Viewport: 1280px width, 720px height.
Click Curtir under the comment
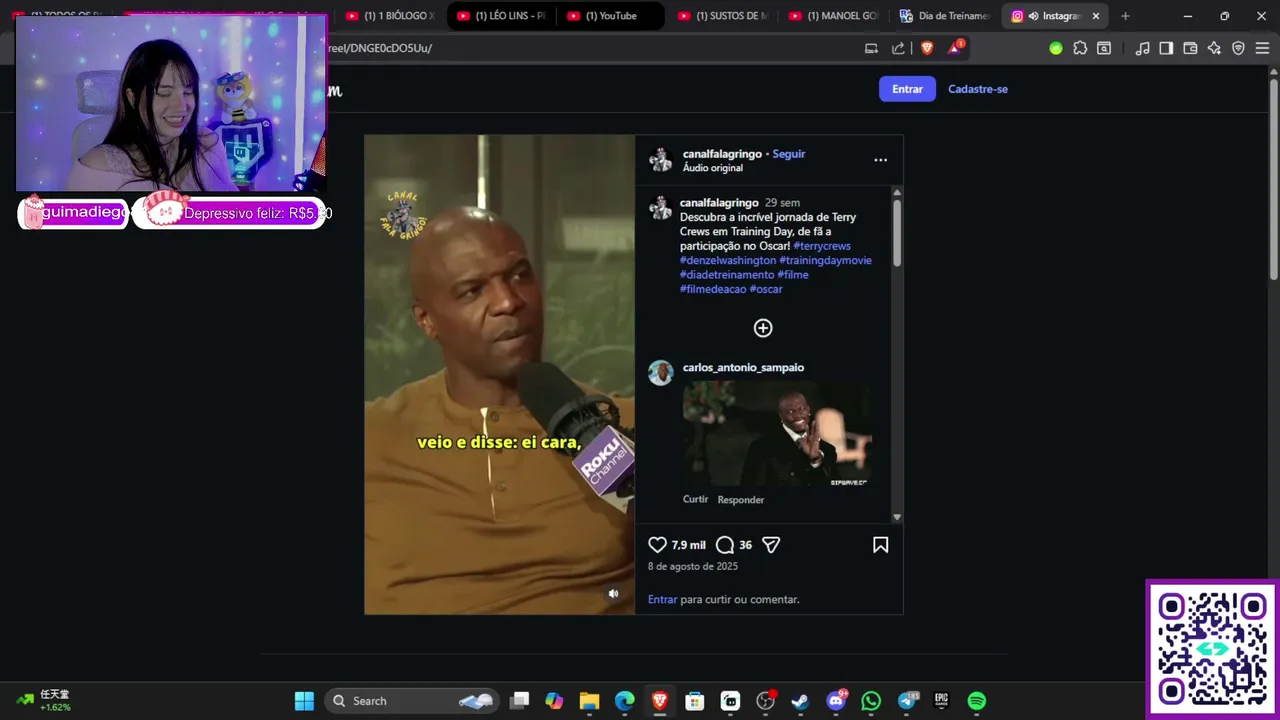point(695,499)
